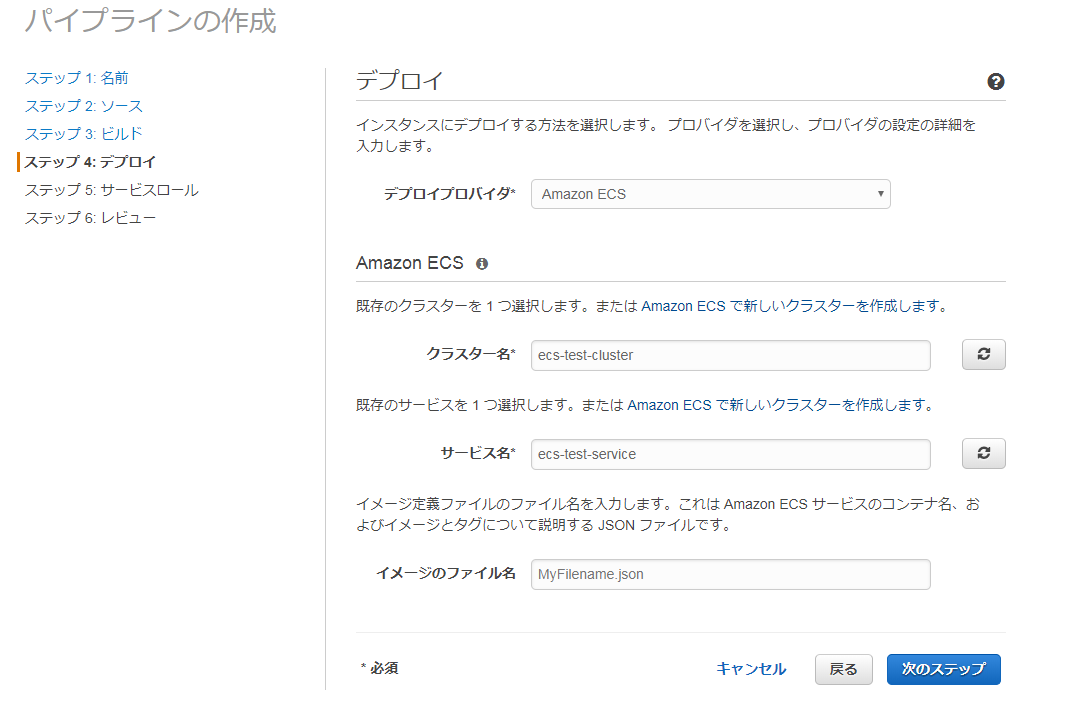1089x717 pixels.
Task: Open ステップ 3: ビルド in sidebar
Action: 83,134
